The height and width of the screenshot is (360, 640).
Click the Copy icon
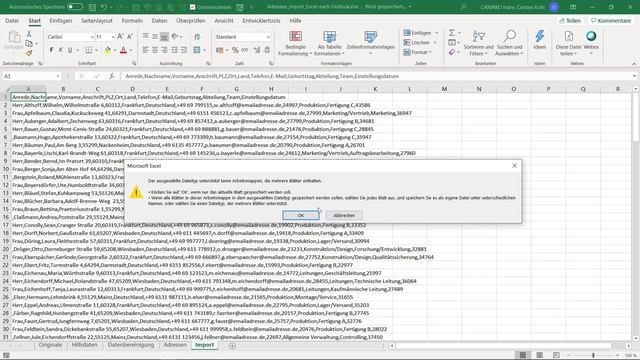point(29,43)
